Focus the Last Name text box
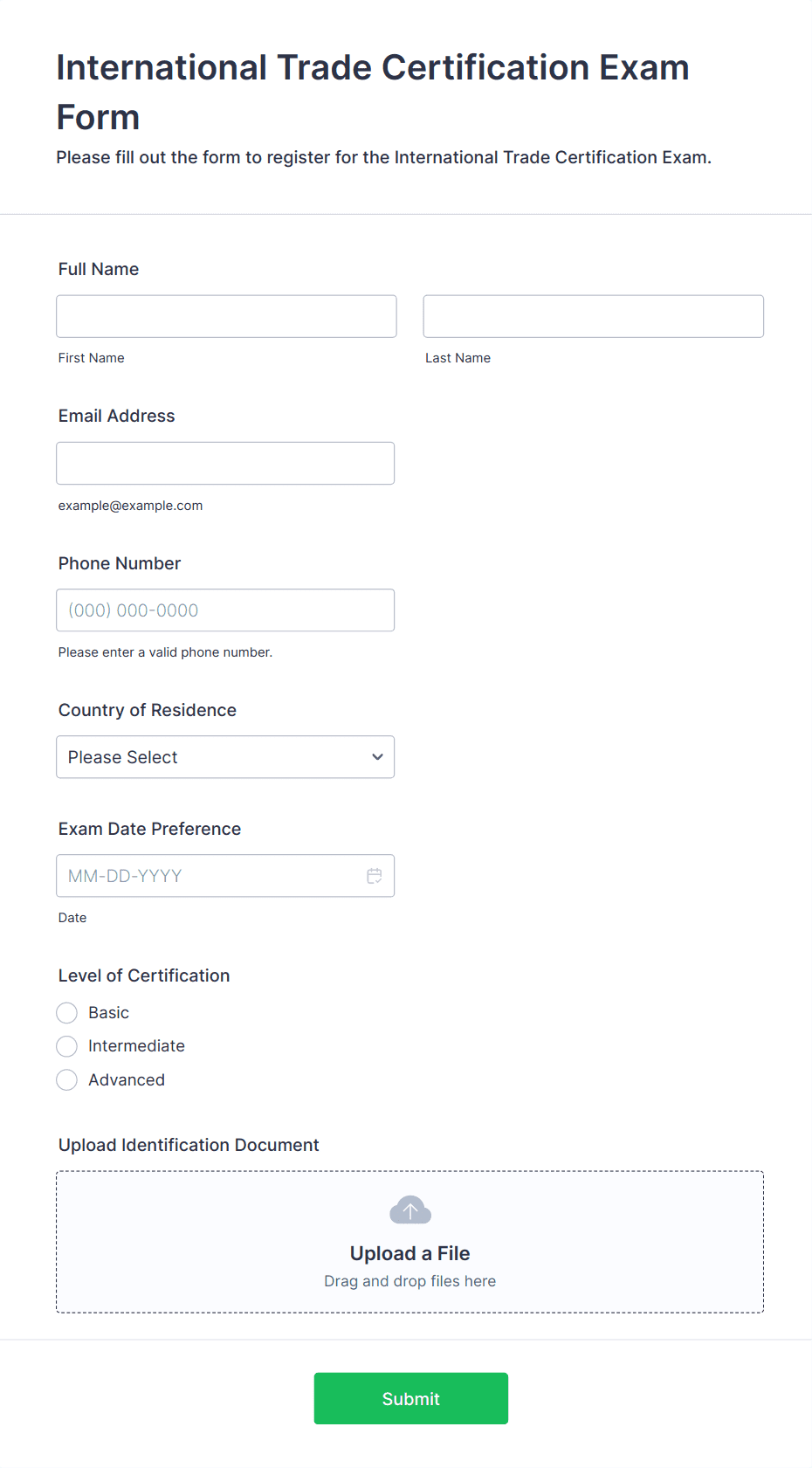 click(x=594, y=316)
